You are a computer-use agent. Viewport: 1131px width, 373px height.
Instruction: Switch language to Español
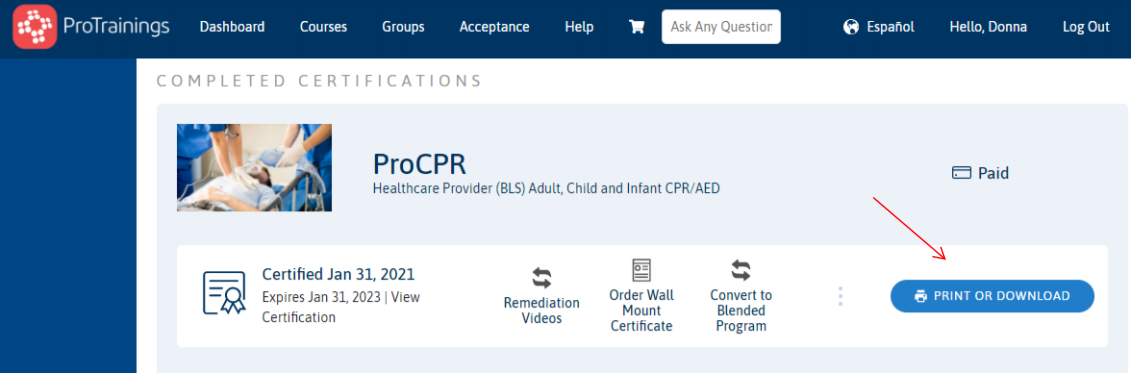click(890, 27)
